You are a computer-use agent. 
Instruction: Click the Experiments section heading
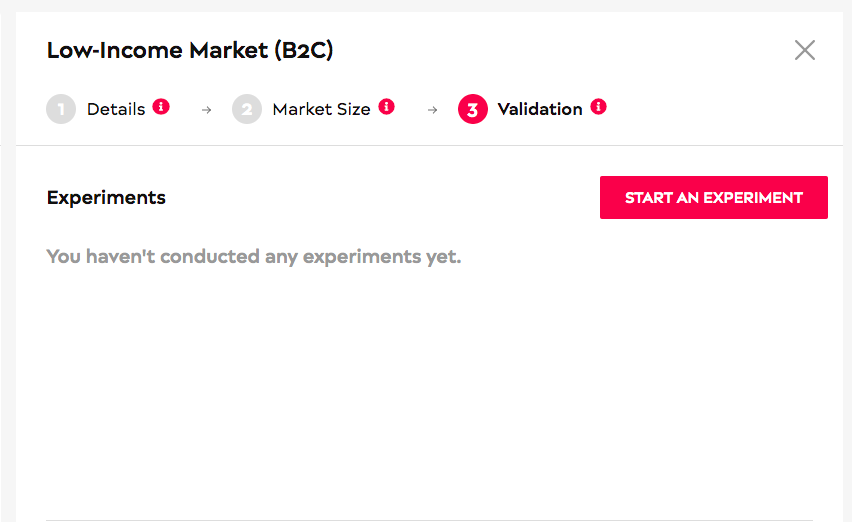point(106,197)
